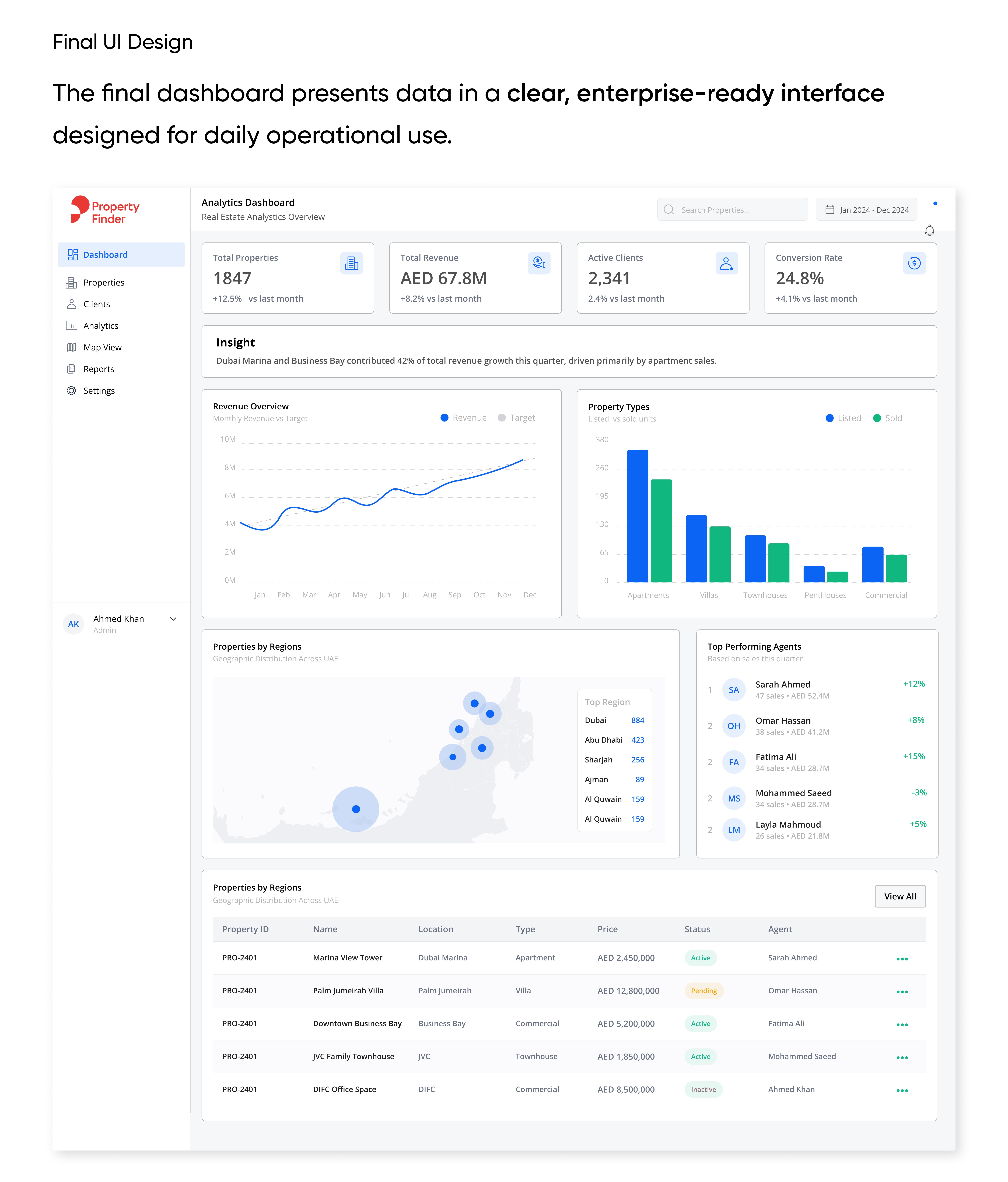1008x1182 pixels.
Task: Click the Total Properties building icon
Action: pos(351,263)
